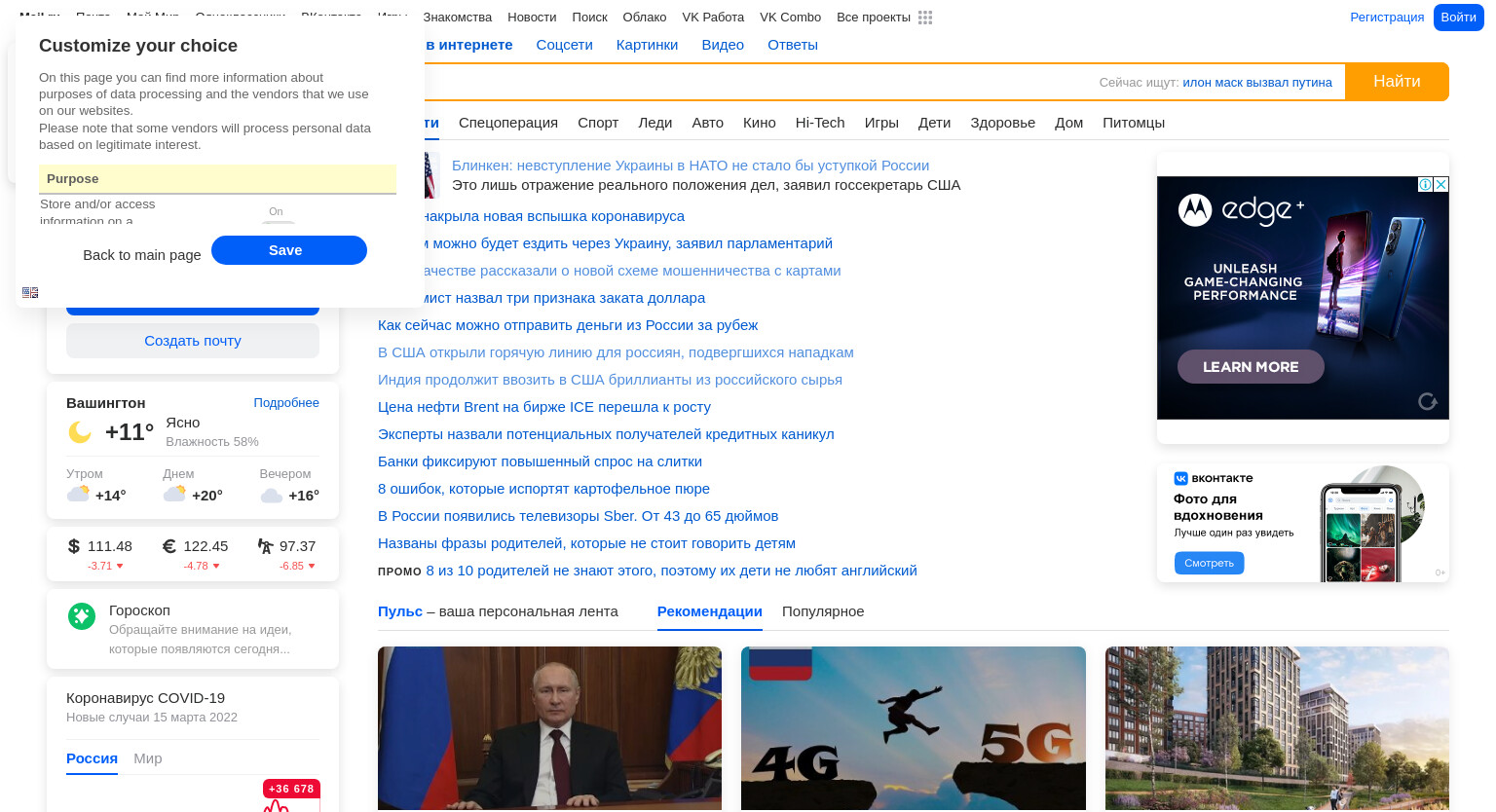The height and width of the screenshot is (812, 1496).
Task: Go back to the main consent page
Action: point(142,255)
